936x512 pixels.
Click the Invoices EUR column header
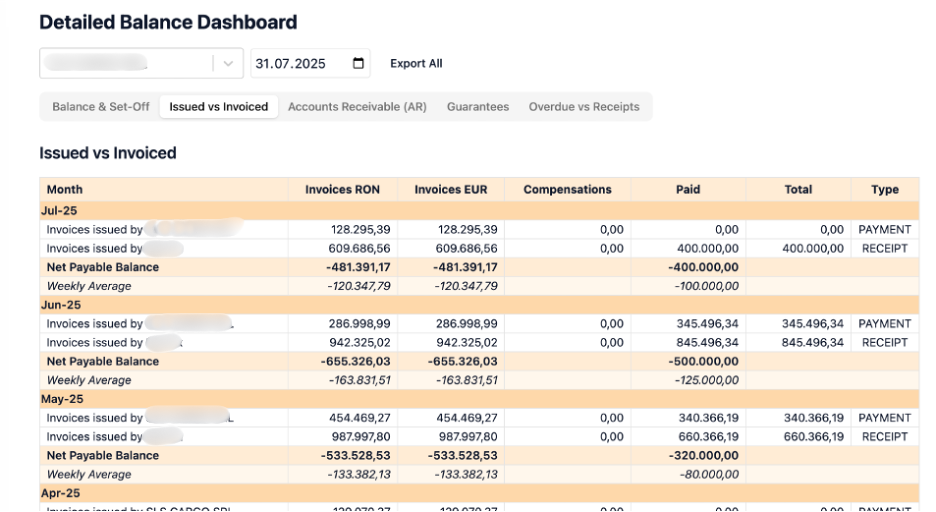(451, 189)
